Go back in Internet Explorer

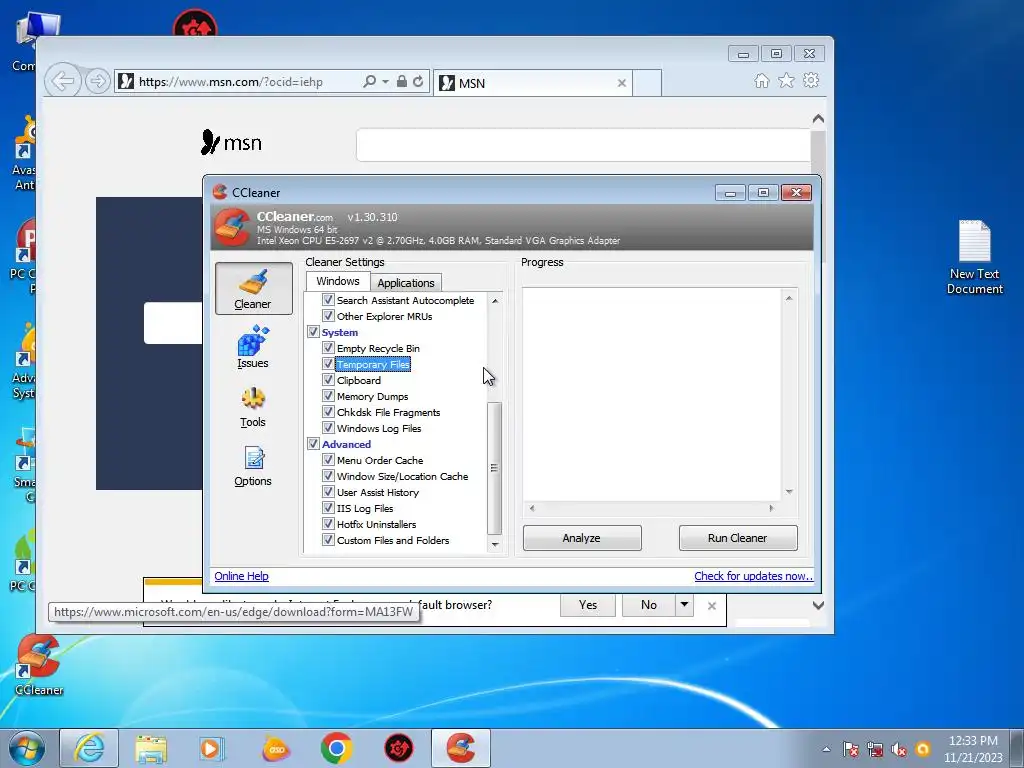pos(63,82)
